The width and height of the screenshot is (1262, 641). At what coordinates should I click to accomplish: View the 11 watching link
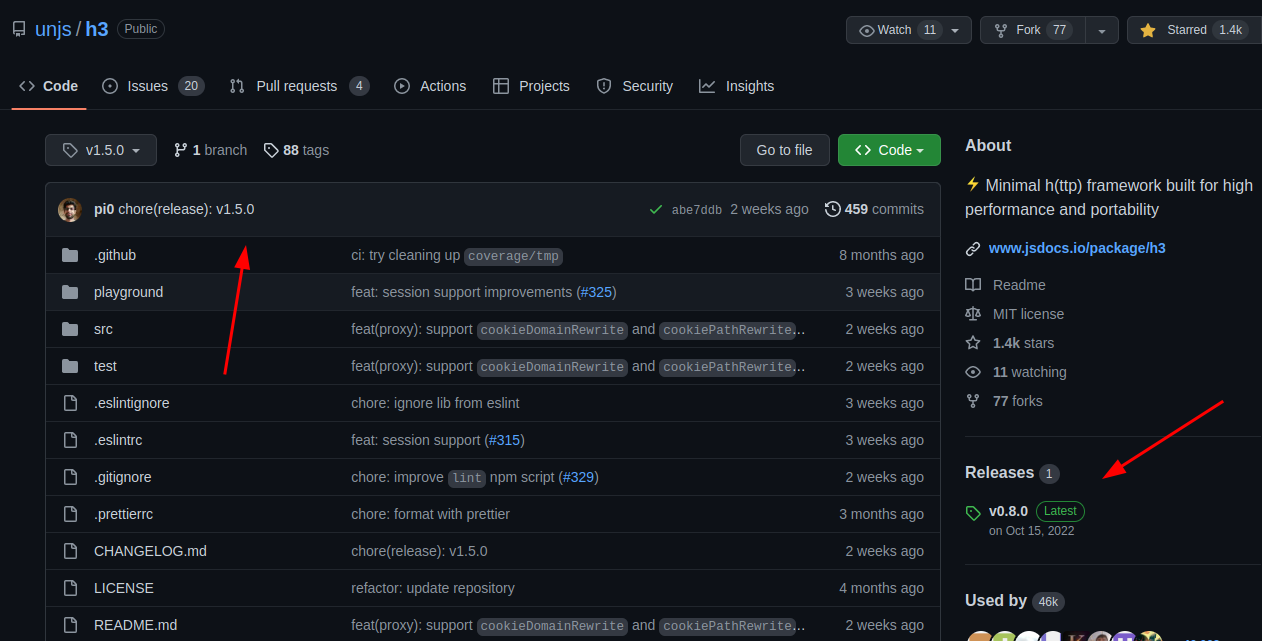(x=1029, y=372)
